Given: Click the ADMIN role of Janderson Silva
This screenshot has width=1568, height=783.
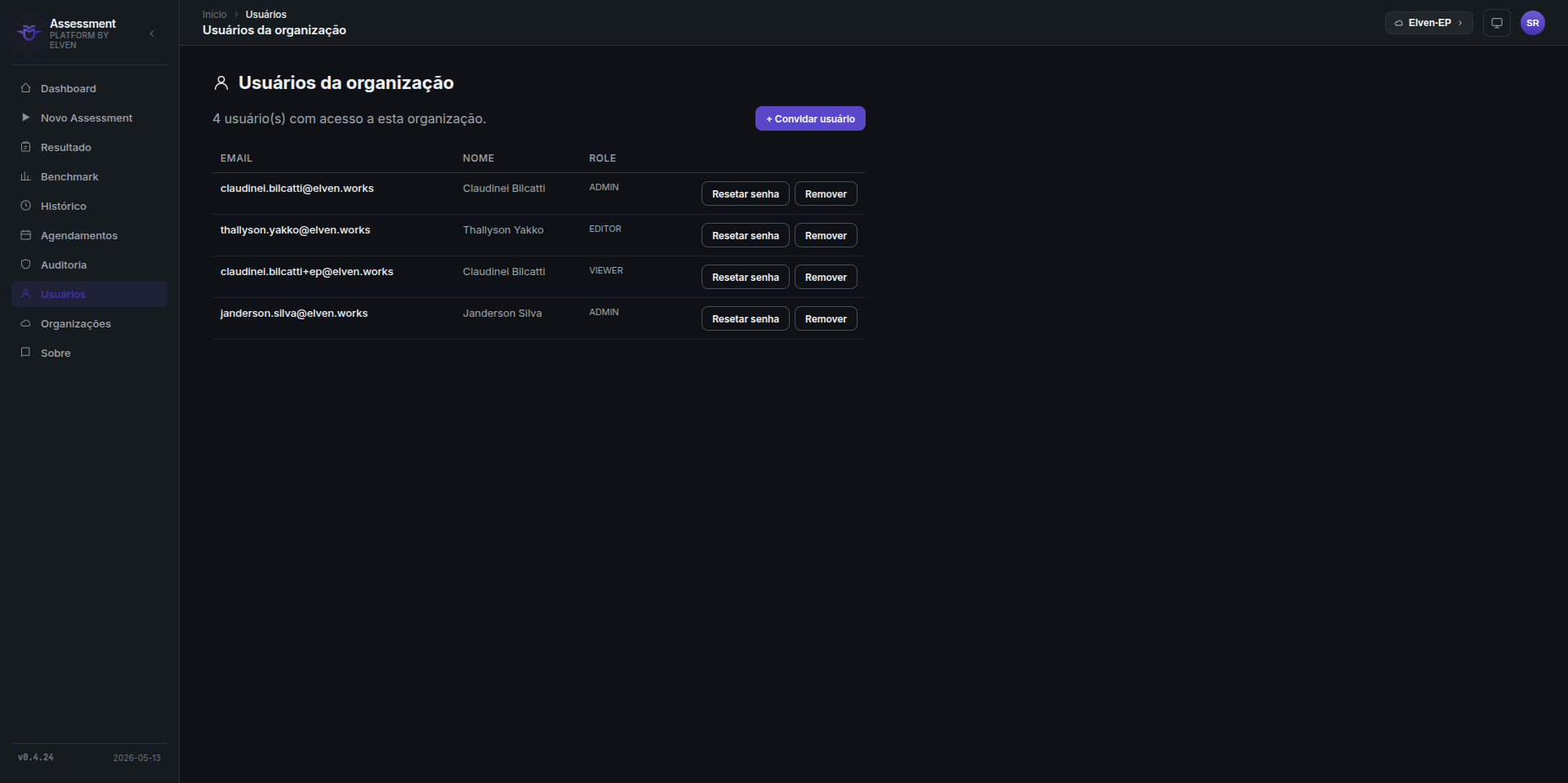Looking at the screenshot, I should pyautogui.click(x=604, y=313).
